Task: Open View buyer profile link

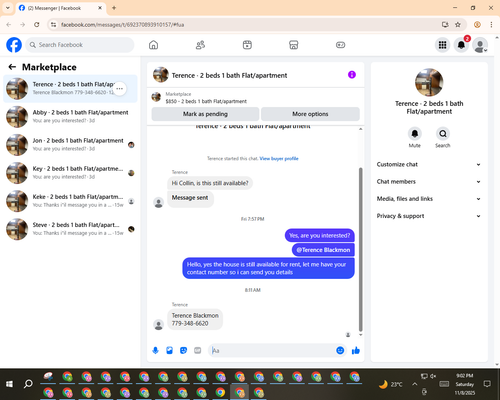Action: tap(279, 159)
